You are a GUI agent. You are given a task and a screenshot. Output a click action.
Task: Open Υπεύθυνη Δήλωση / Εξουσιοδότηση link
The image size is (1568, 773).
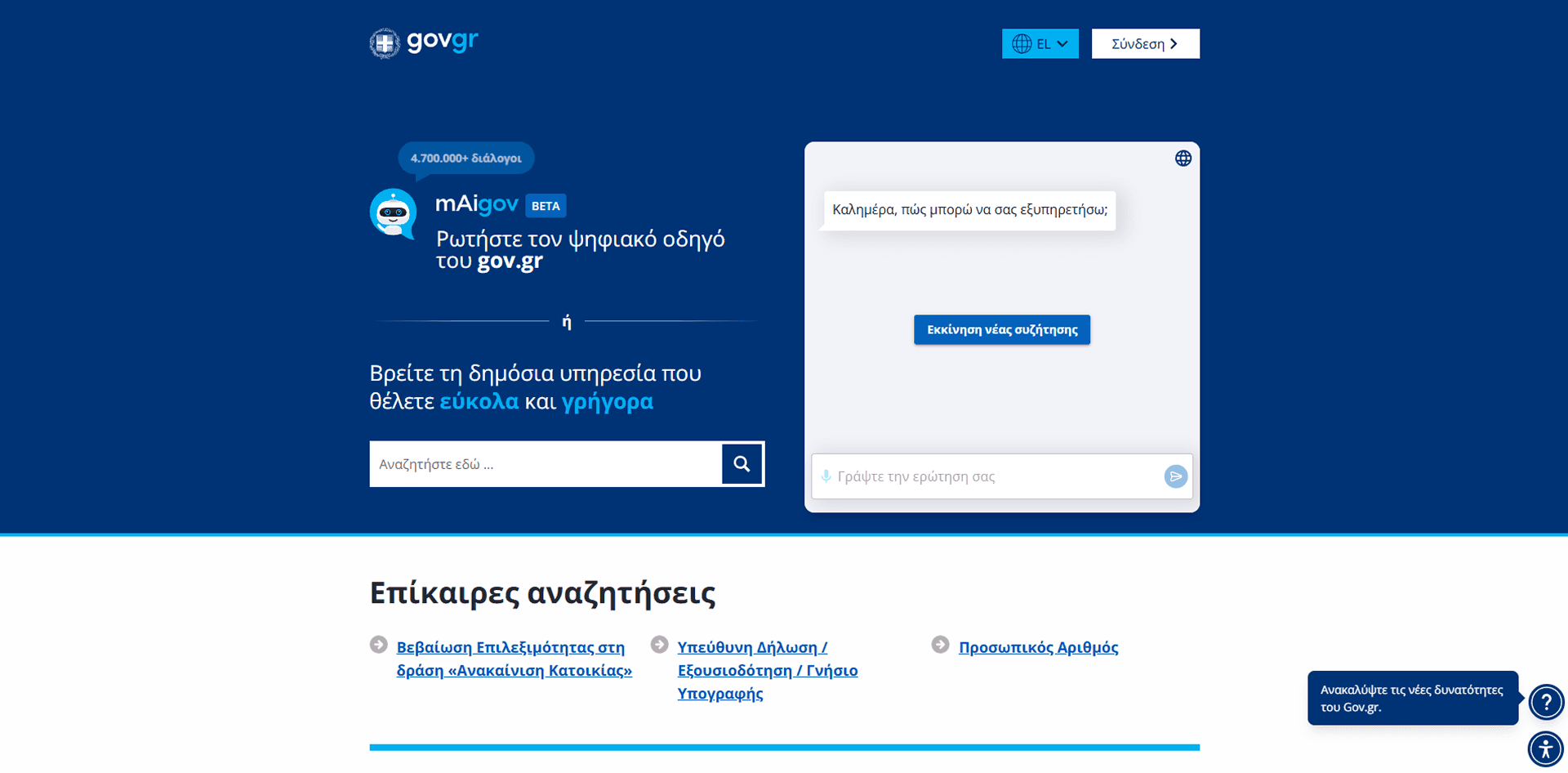pos(768,670)
